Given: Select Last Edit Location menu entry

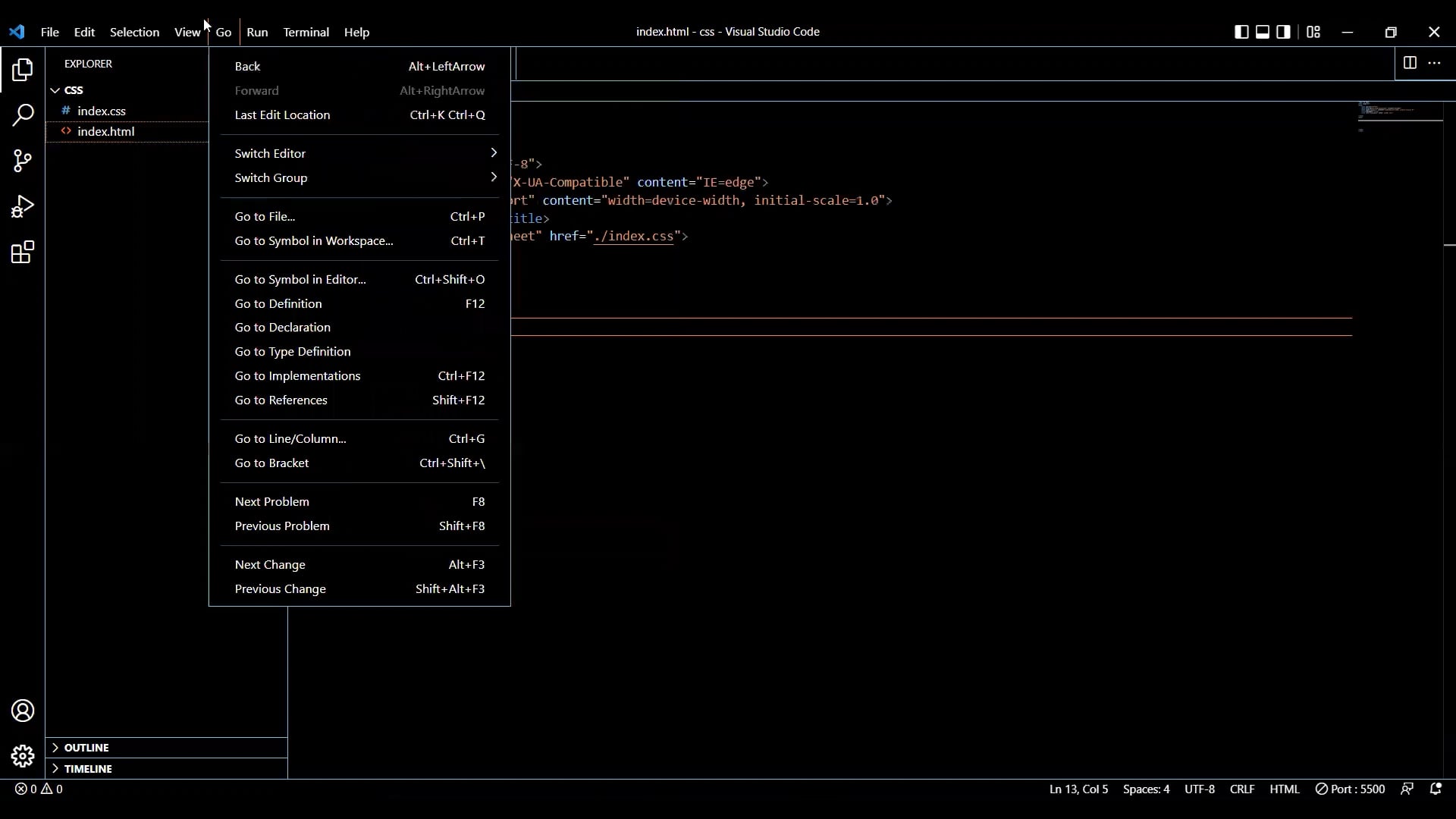Looking at the screenshot, I should 359,115.
